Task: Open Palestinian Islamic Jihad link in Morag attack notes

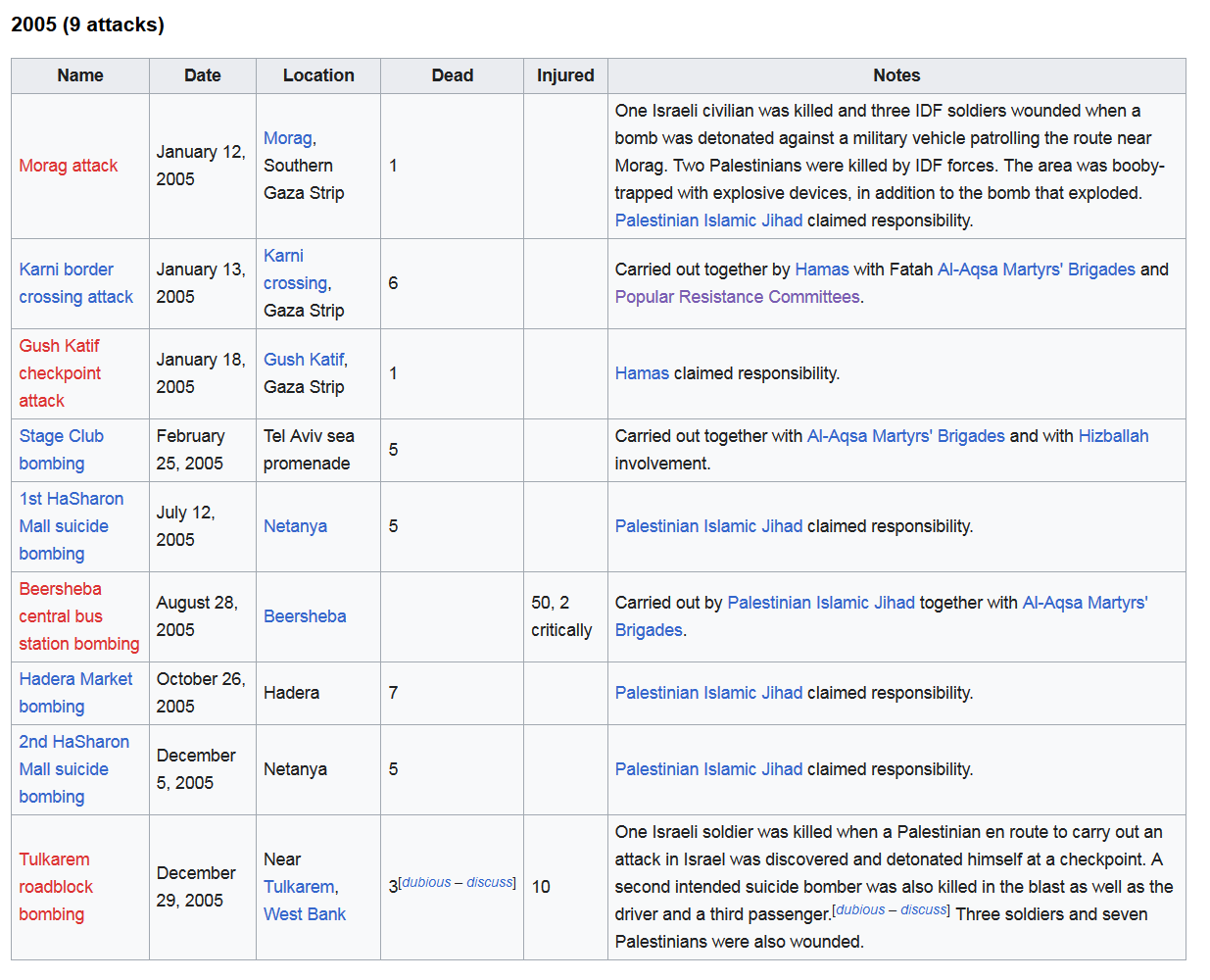Action: pyautogui.click(x=708, y=220)
